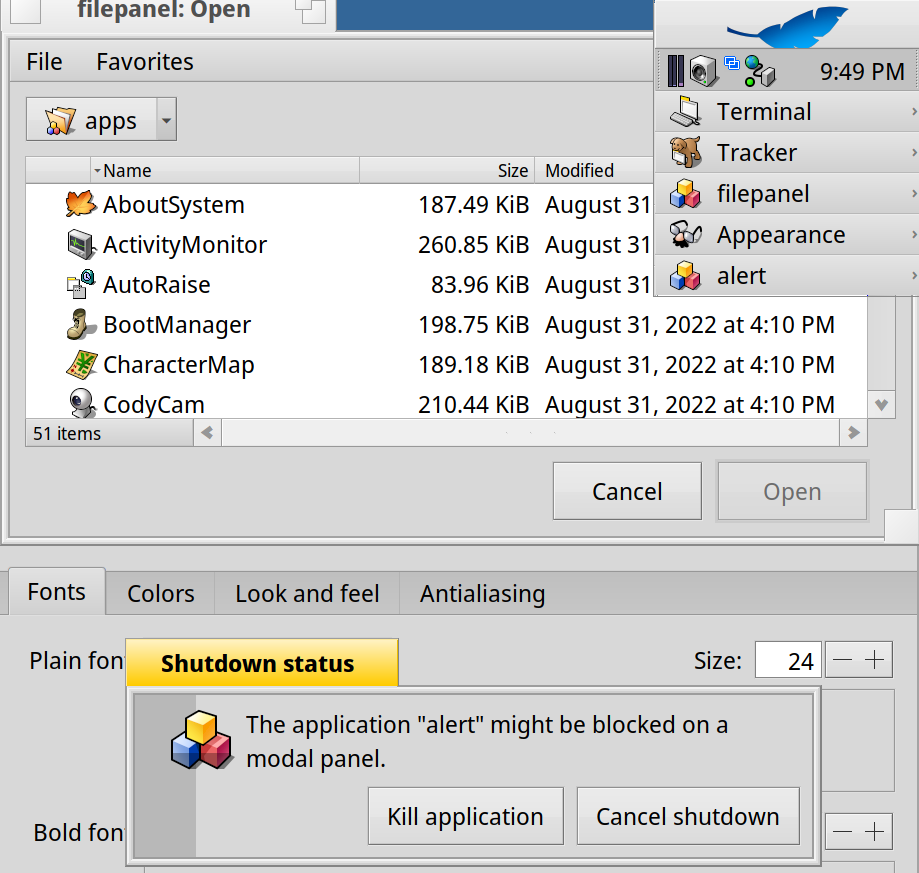The height and width of the screenshot is (873, 919).
Task: Click the 51 items status text
Action: [67, 434]
